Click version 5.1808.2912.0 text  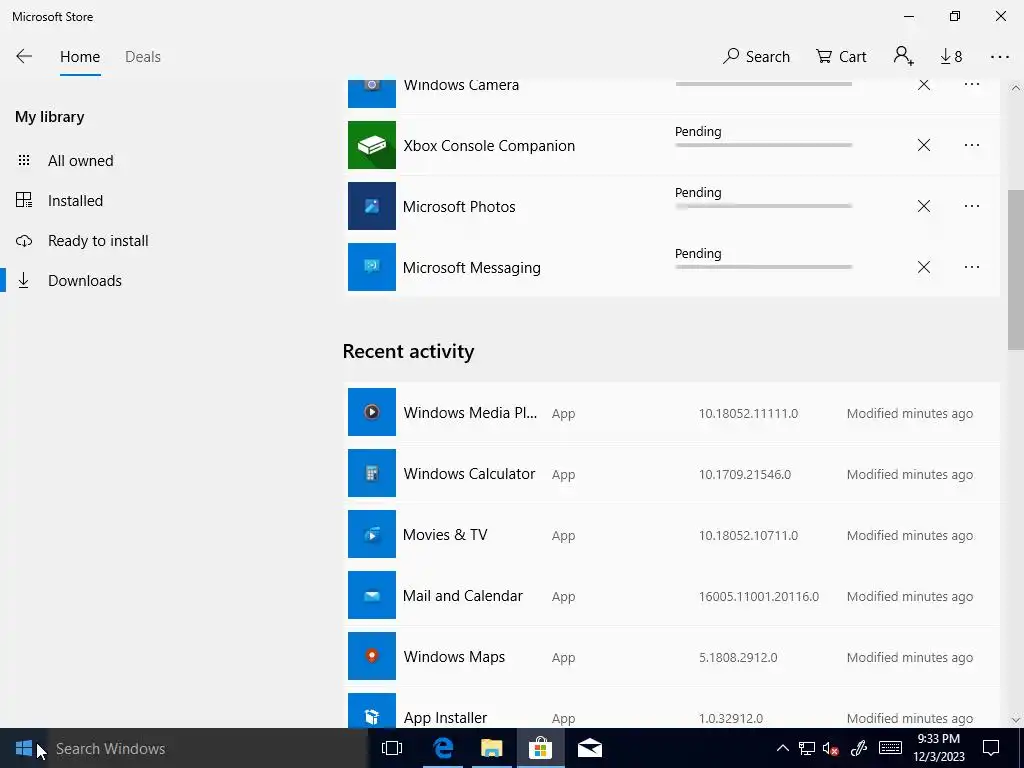pos(738,658)
